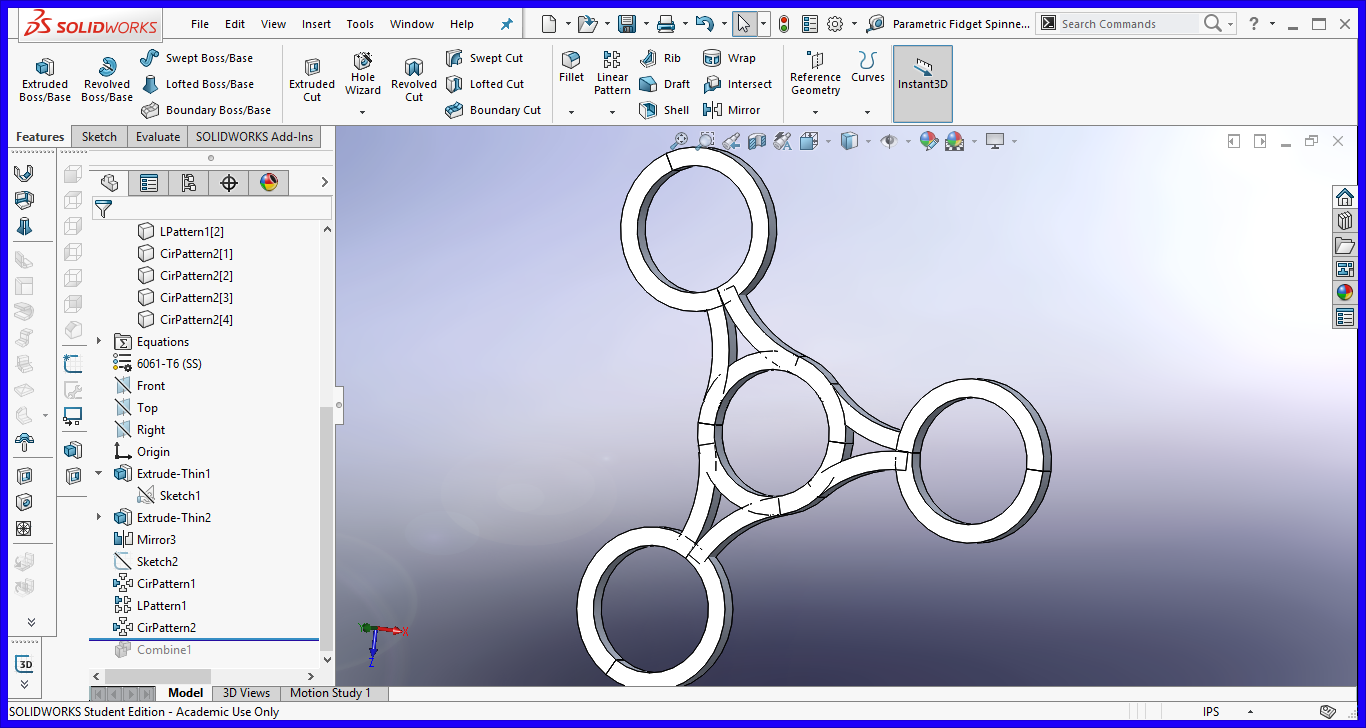1366x728 pixels.
Task: Click the Save toolbar icon
Action: click(627, 23)
